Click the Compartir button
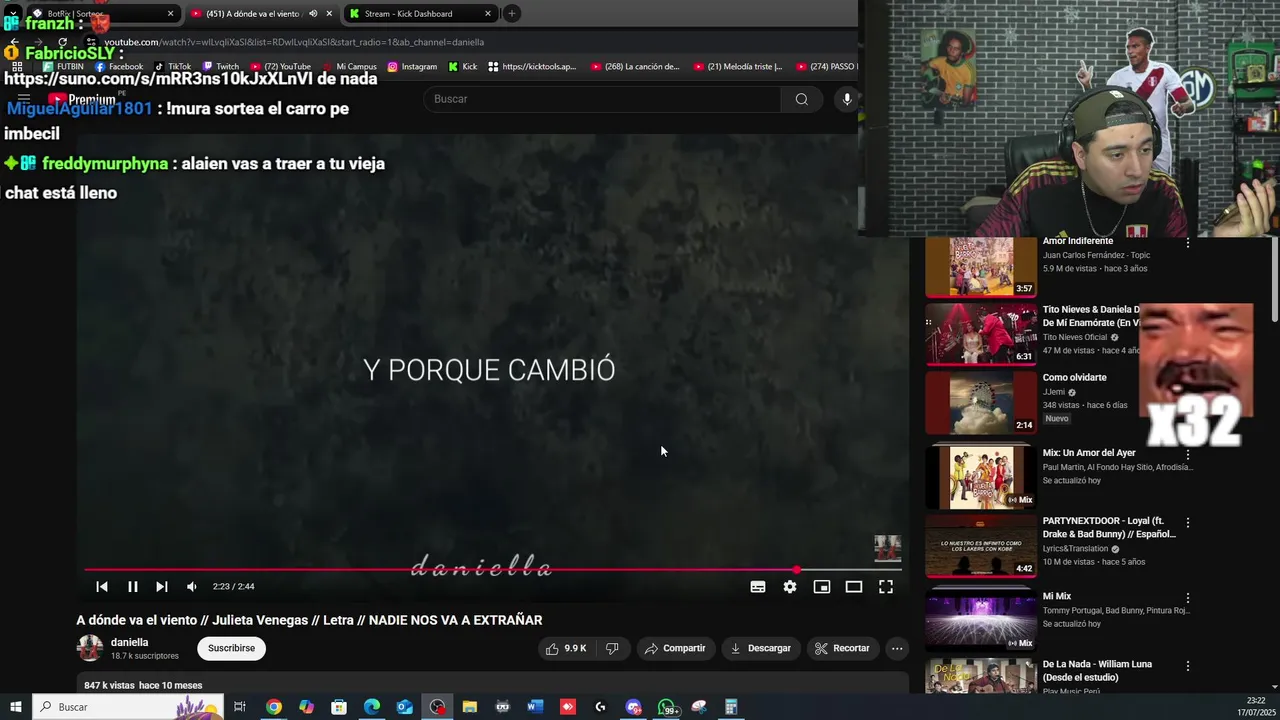This screenshot has width=1280, height=720. click(x=675, y=648)
